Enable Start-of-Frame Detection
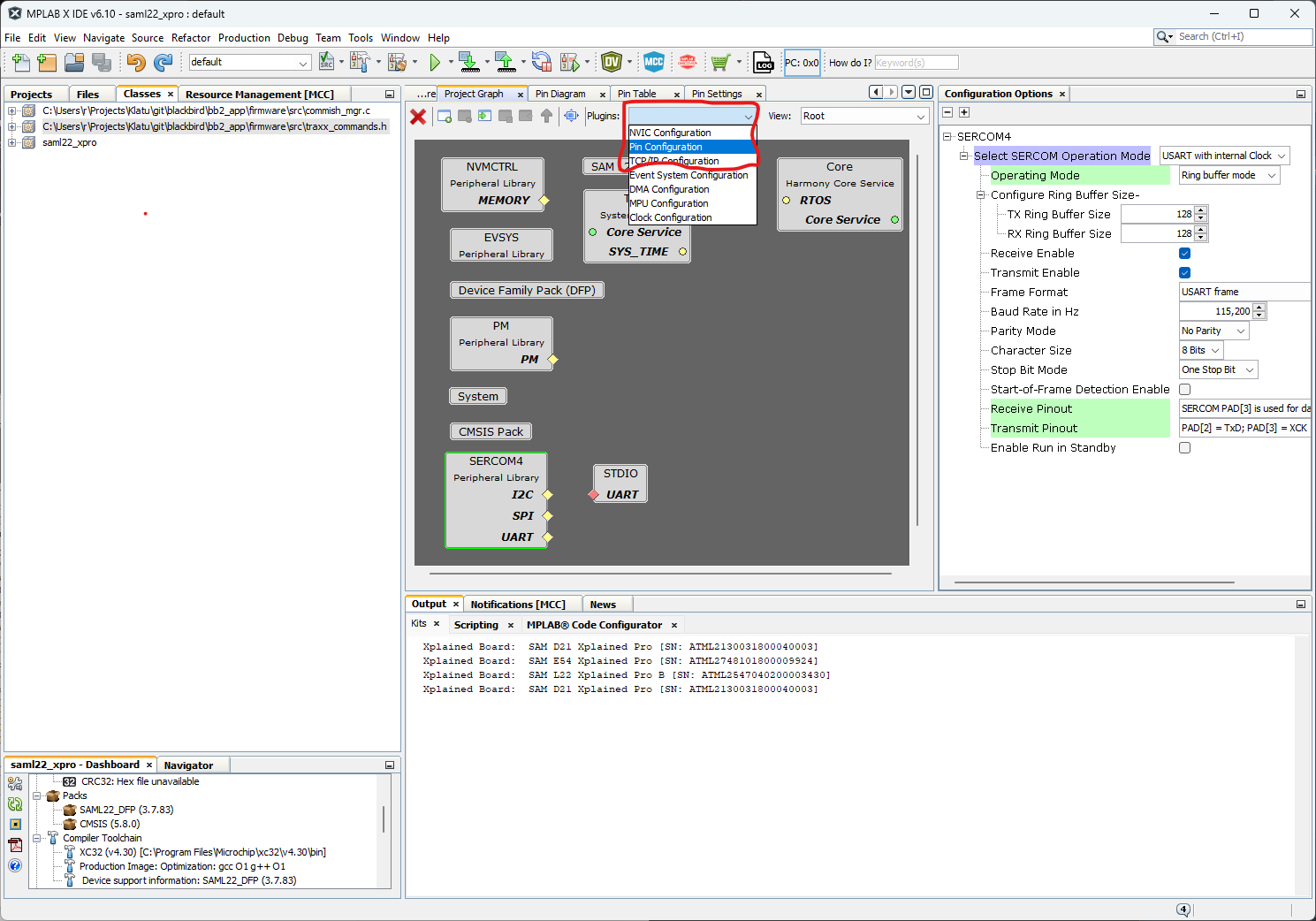 (1183, 389)
